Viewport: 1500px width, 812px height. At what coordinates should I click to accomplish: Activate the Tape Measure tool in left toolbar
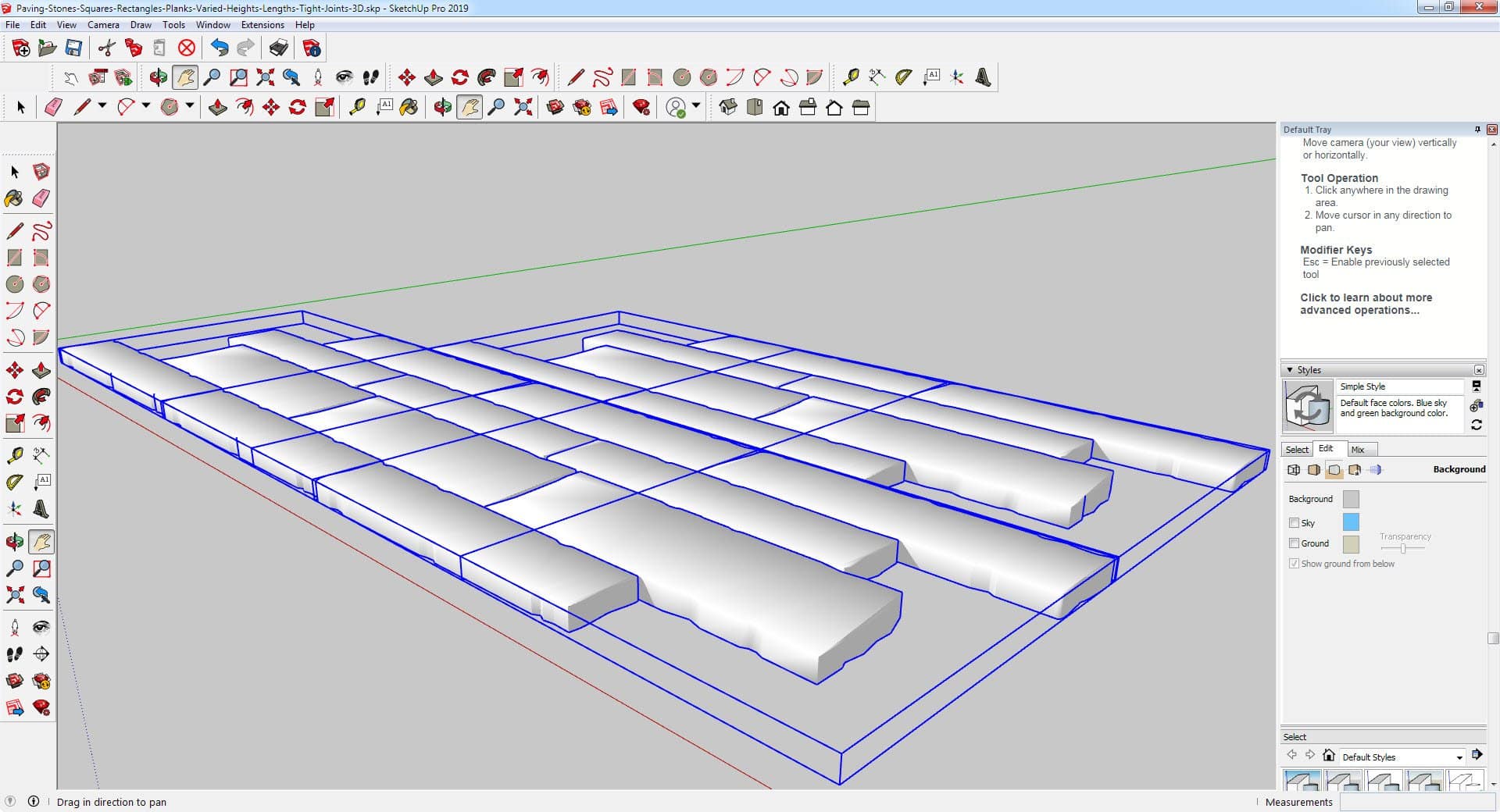point(14,455)
